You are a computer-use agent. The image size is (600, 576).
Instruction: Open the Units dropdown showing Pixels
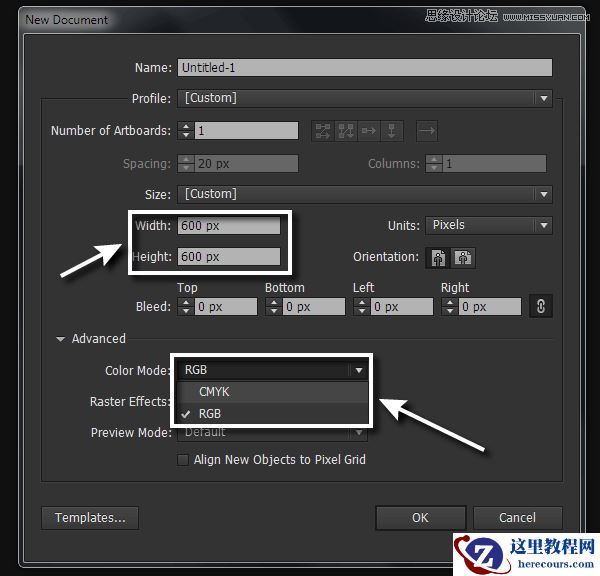tap(489, 225)
